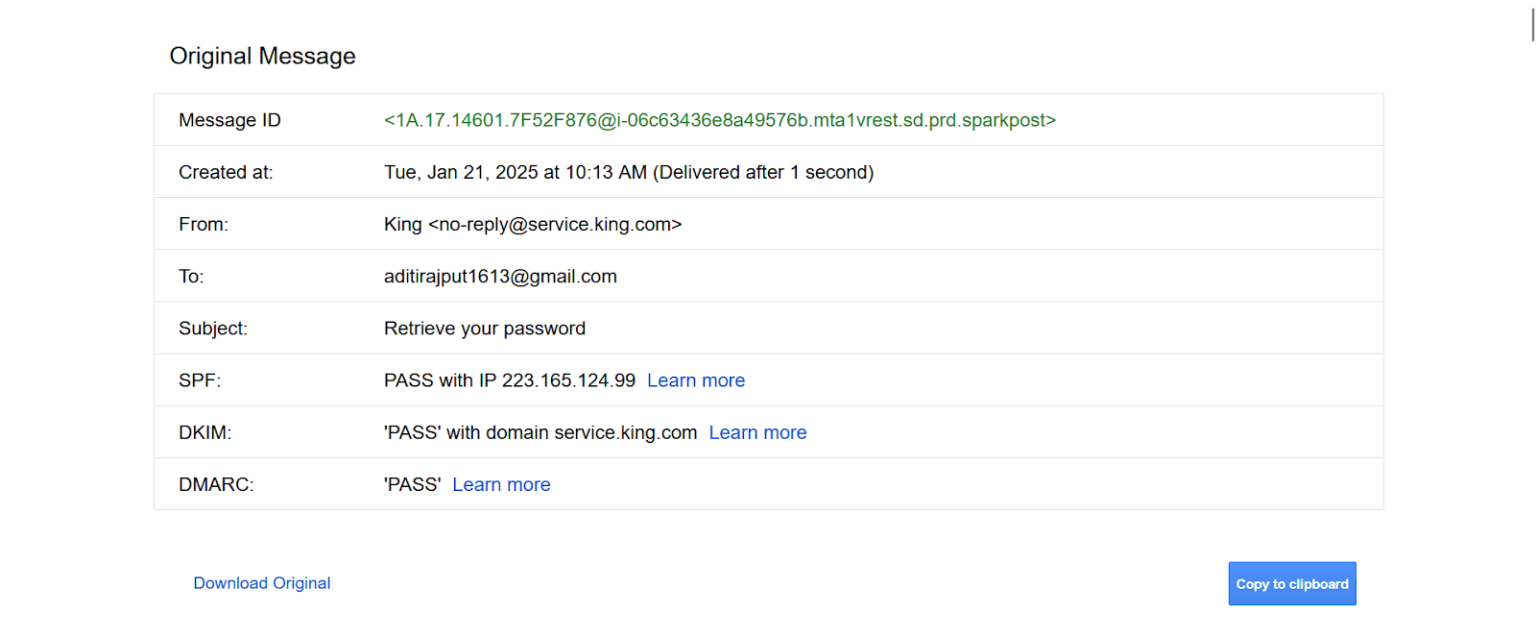Open the 'Download Original' link
This screenshot has width=1536, height=636.
[x=261, y=583]
